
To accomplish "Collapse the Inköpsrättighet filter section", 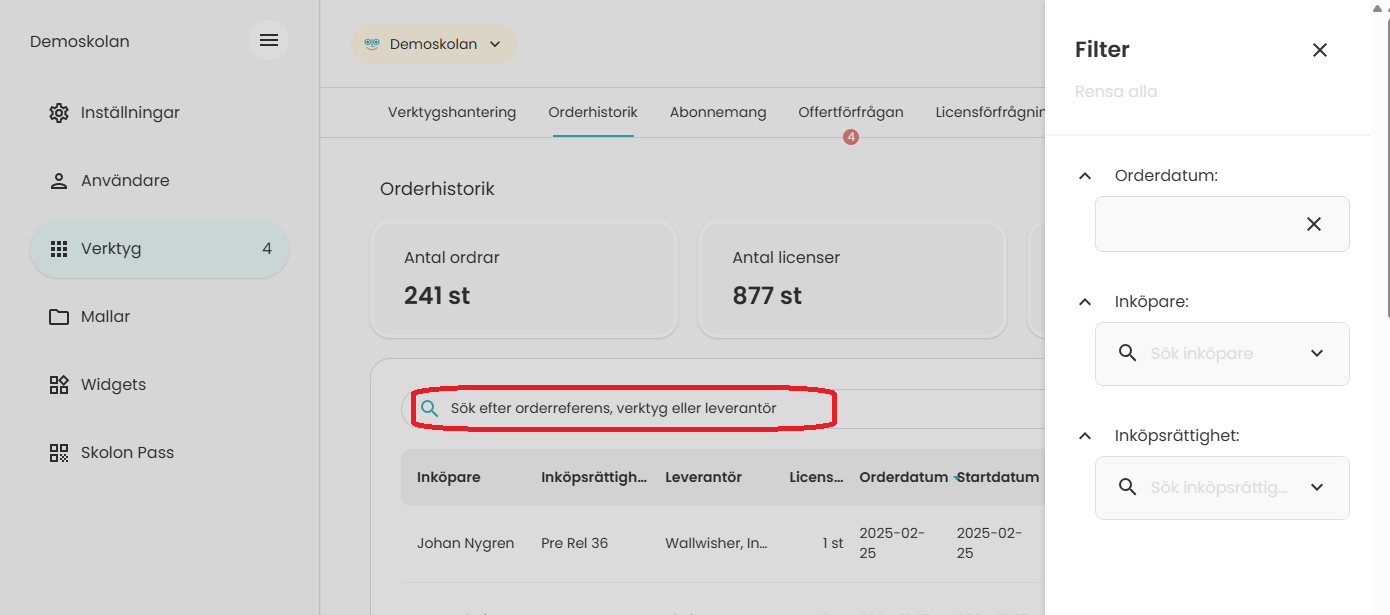I will (x=1085, y=436).
